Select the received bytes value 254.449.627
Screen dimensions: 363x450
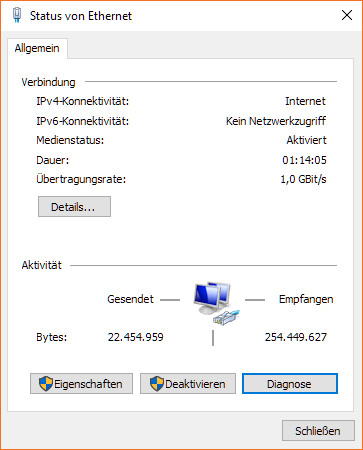(296, 337)
